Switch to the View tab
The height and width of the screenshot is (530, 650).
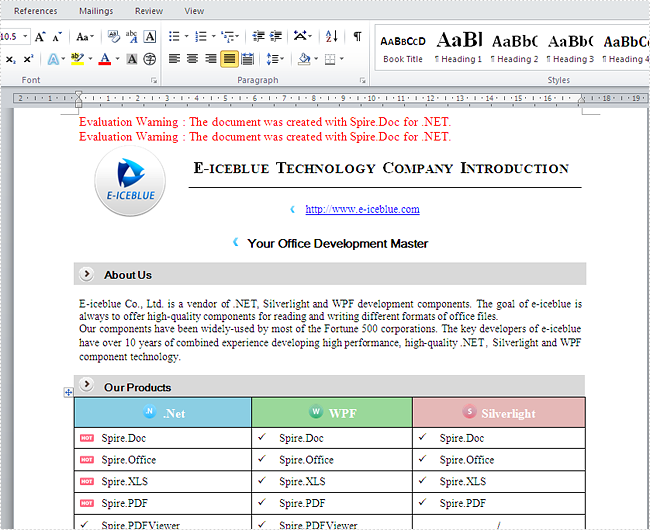coord(194,11)
